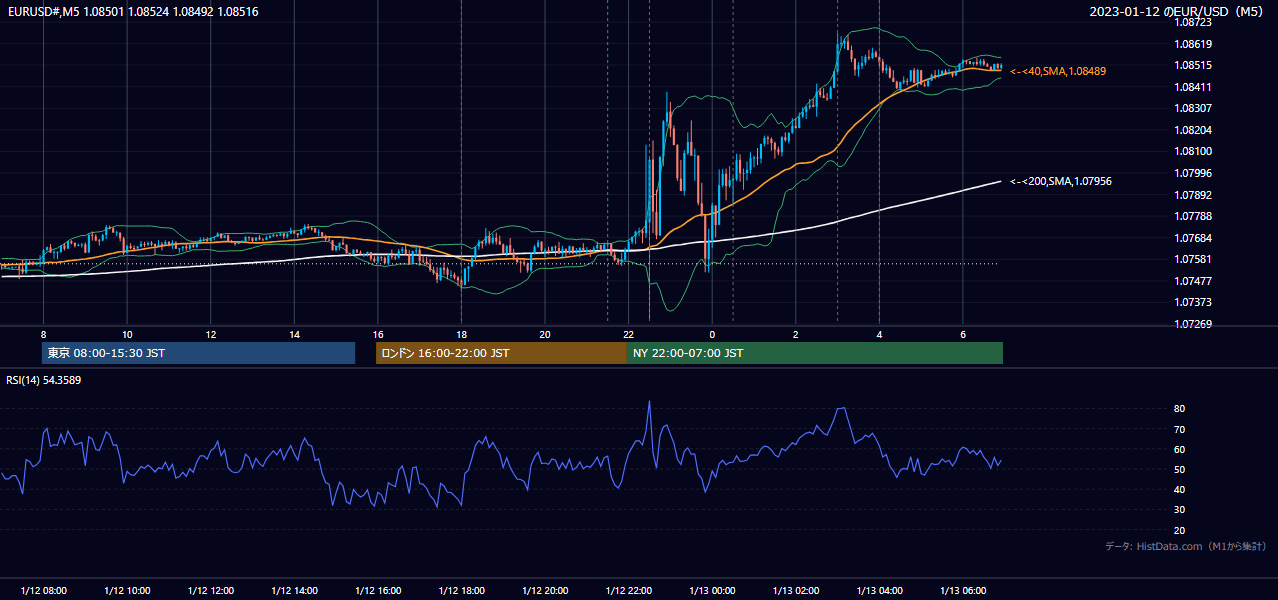
Task: Click hour label 16 on the price chart axis
Action: point(378,334)
